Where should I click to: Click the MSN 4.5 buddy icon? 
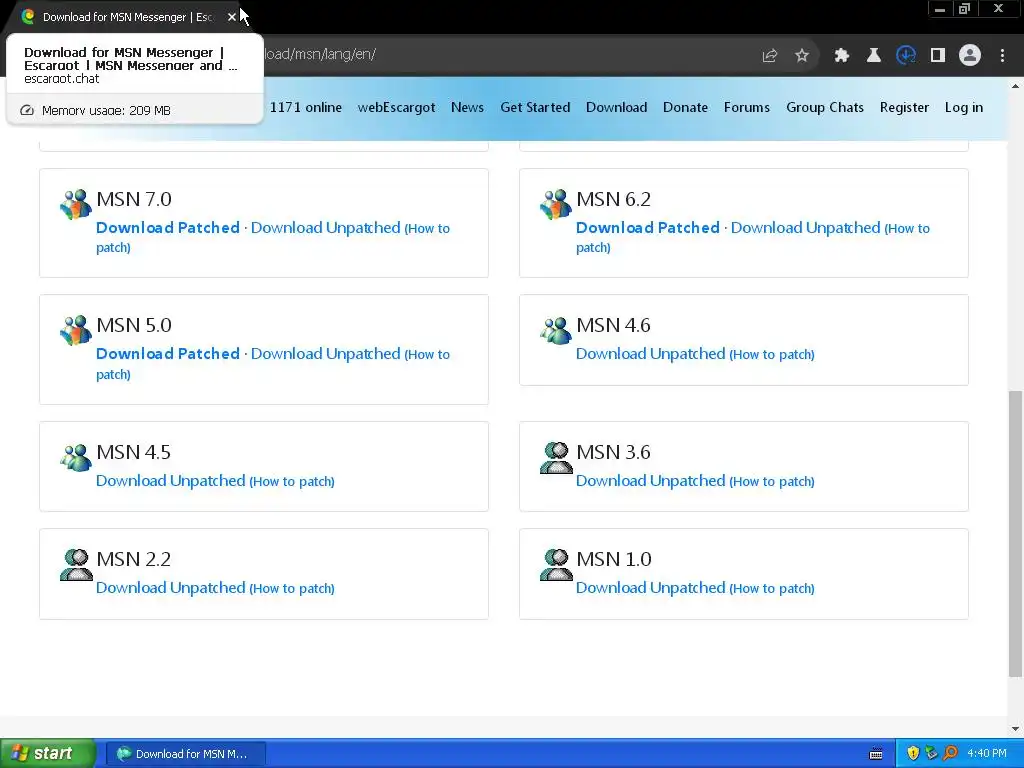(76, 456)
